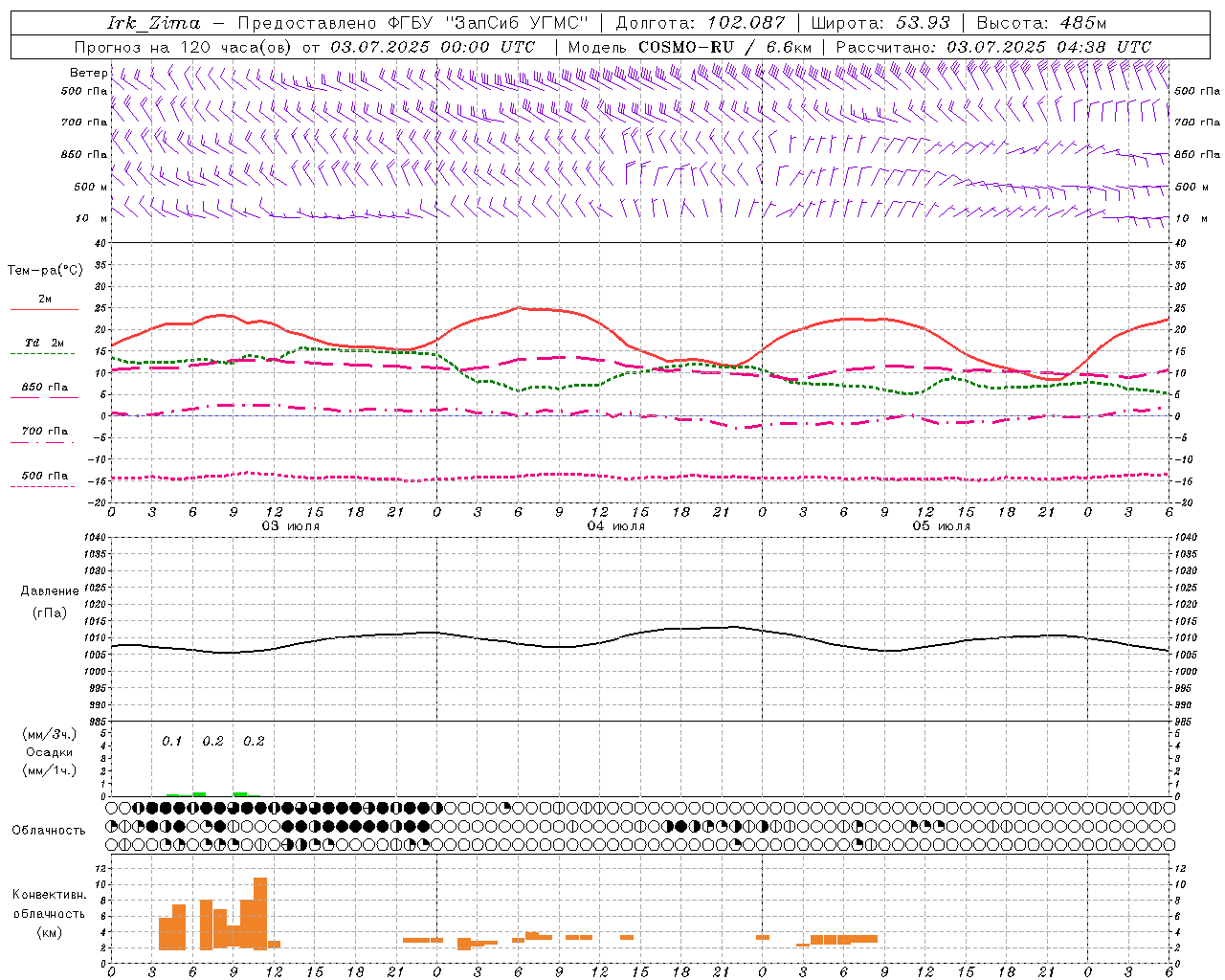Image resolution: width=1225 pixels, height=980 pixels.
Task: Click the '(мм/1ч.)' precipitation unit label
Action: pos(50,770)
